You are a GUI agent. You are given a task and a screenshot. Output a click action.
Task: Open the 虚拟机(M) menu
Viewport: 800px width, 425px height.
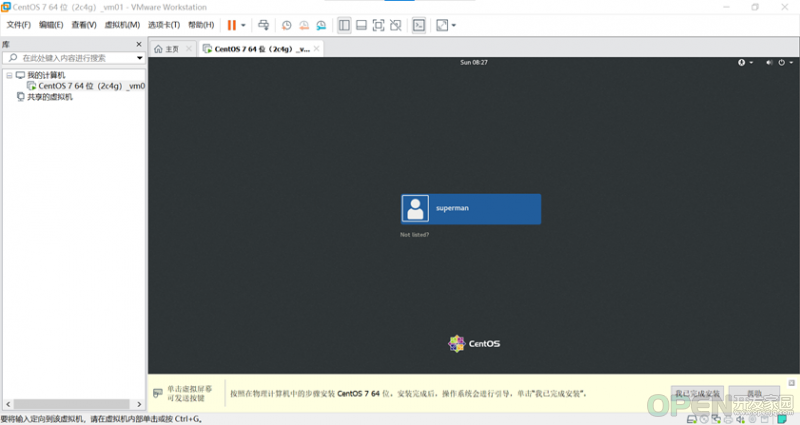[122, 25]
